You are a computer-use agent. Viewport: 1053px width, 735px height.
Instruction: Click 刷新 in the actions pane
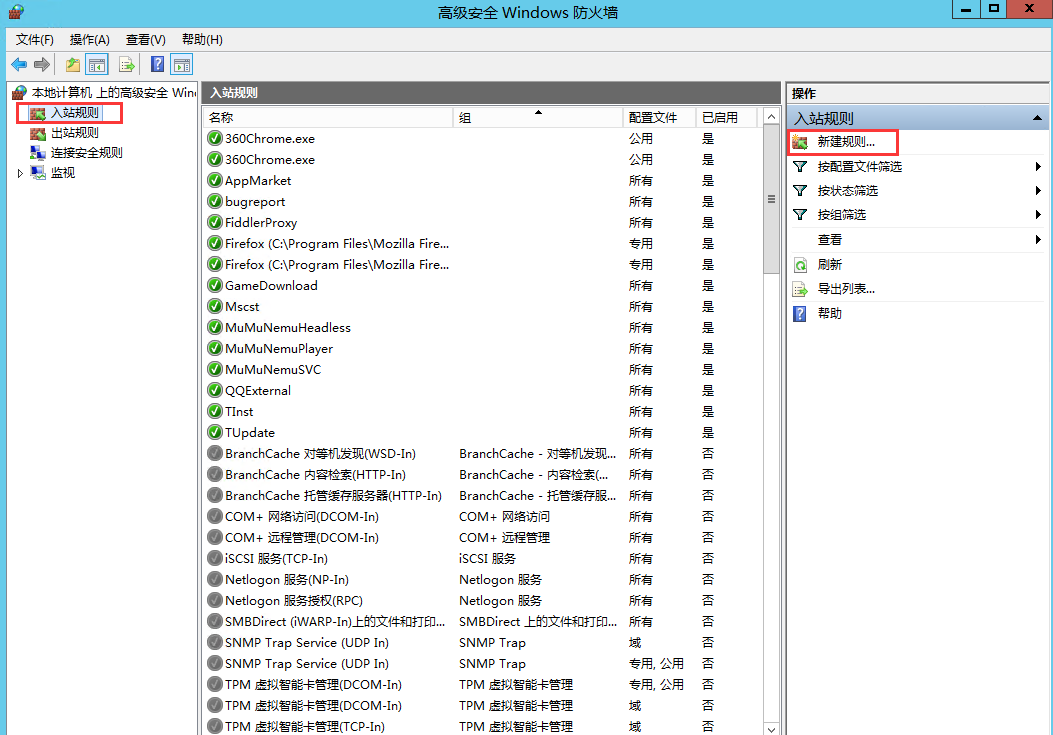[829, 265]
